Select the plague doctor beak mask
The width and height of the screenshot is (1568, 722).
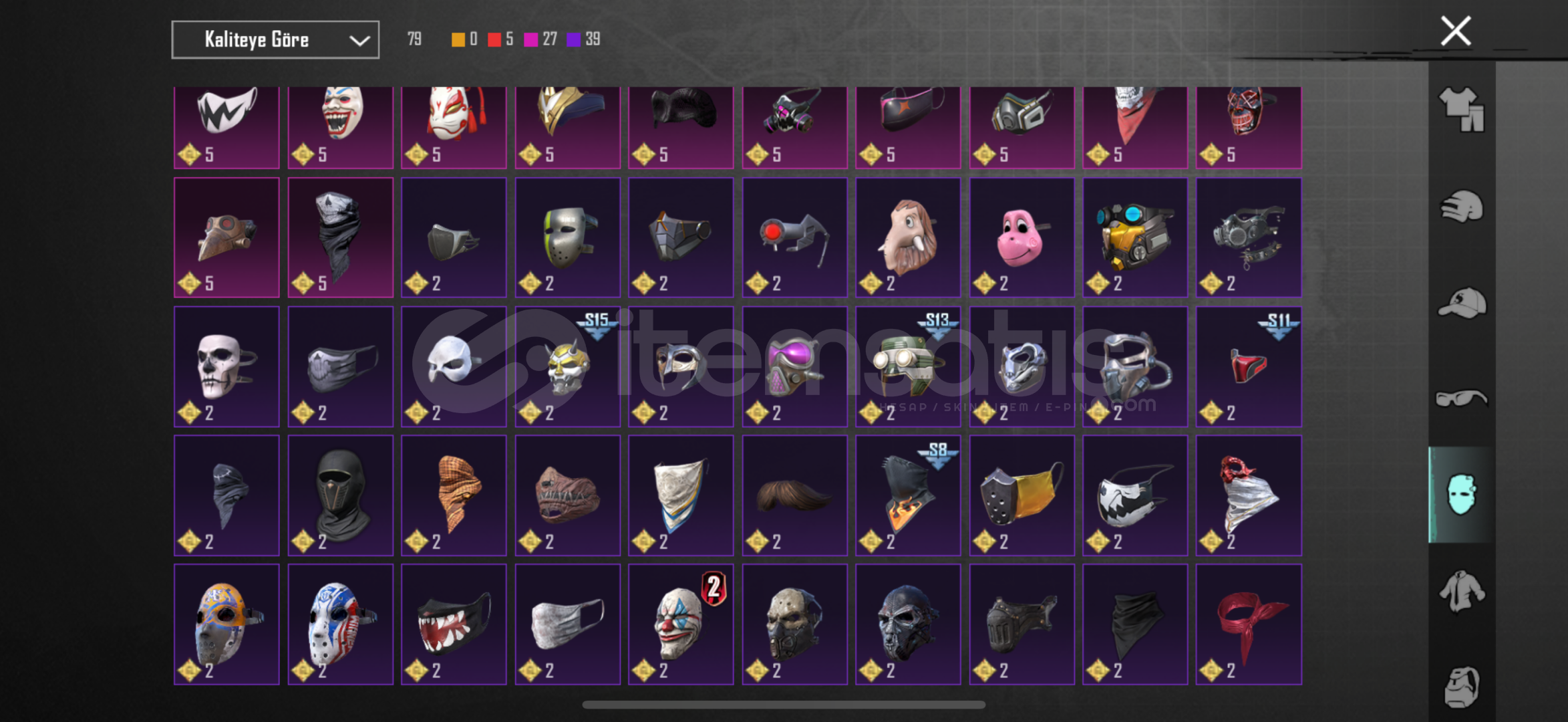(x=226, y=237)
